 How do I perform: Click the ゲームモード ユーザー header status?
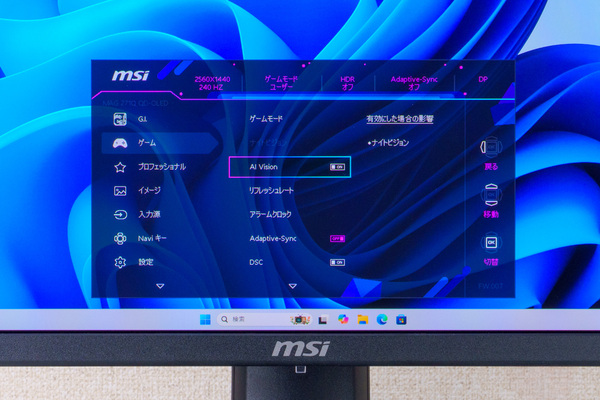(281, 83)
